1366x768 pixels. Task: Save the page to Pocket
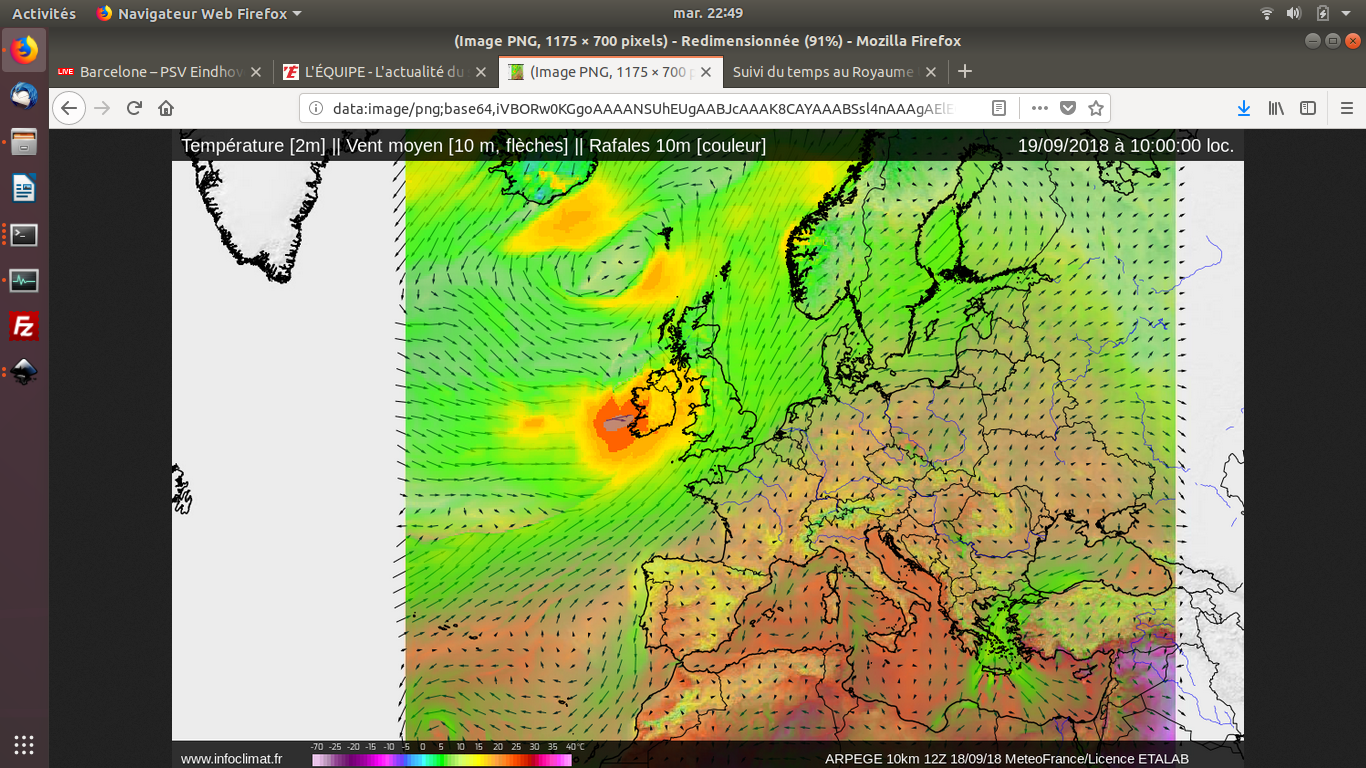pyautogui.click(x=1068, y=108)
